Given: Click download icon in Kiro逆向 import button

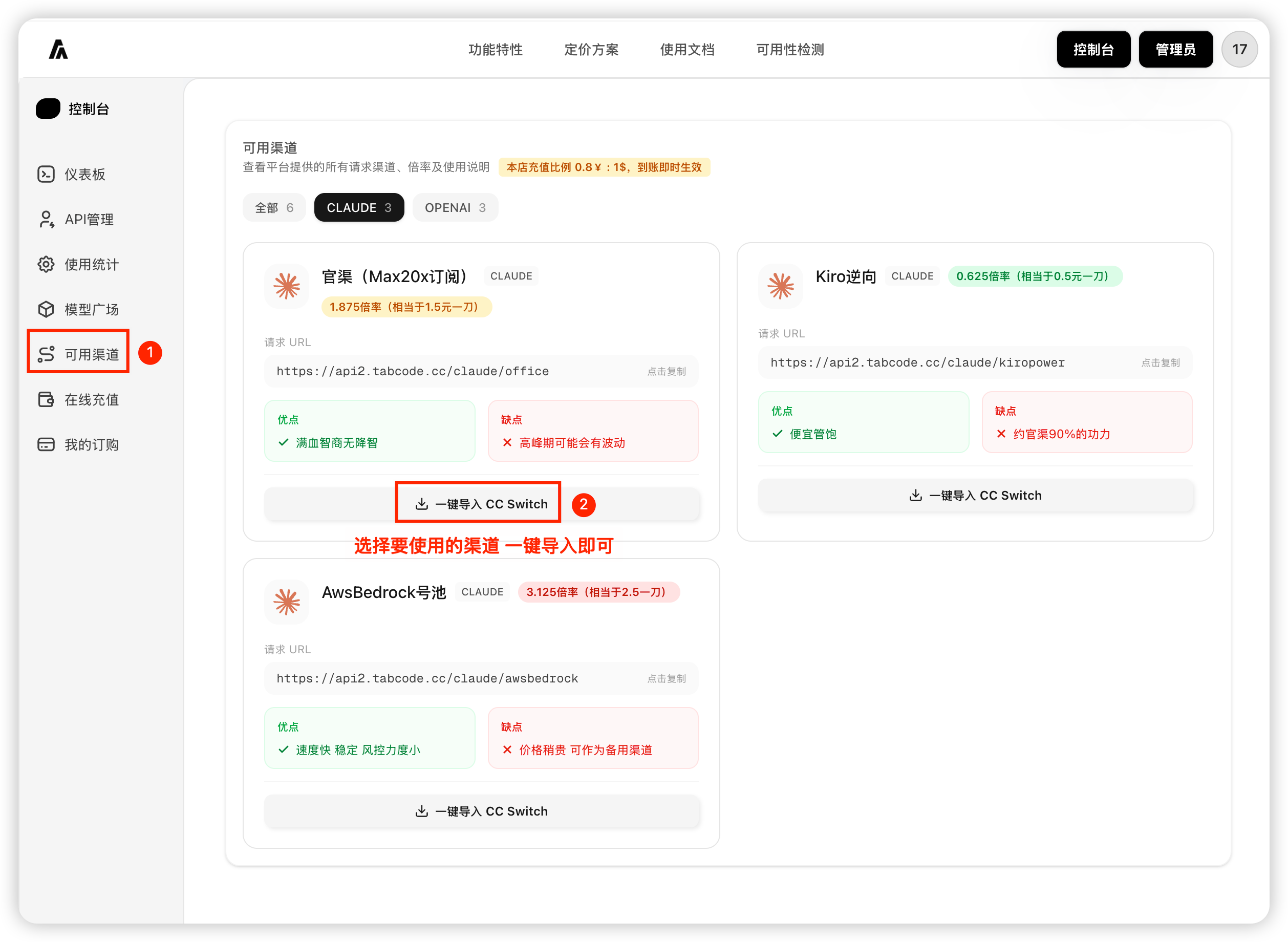Looking at the screenshot, I should click(916, 496).
